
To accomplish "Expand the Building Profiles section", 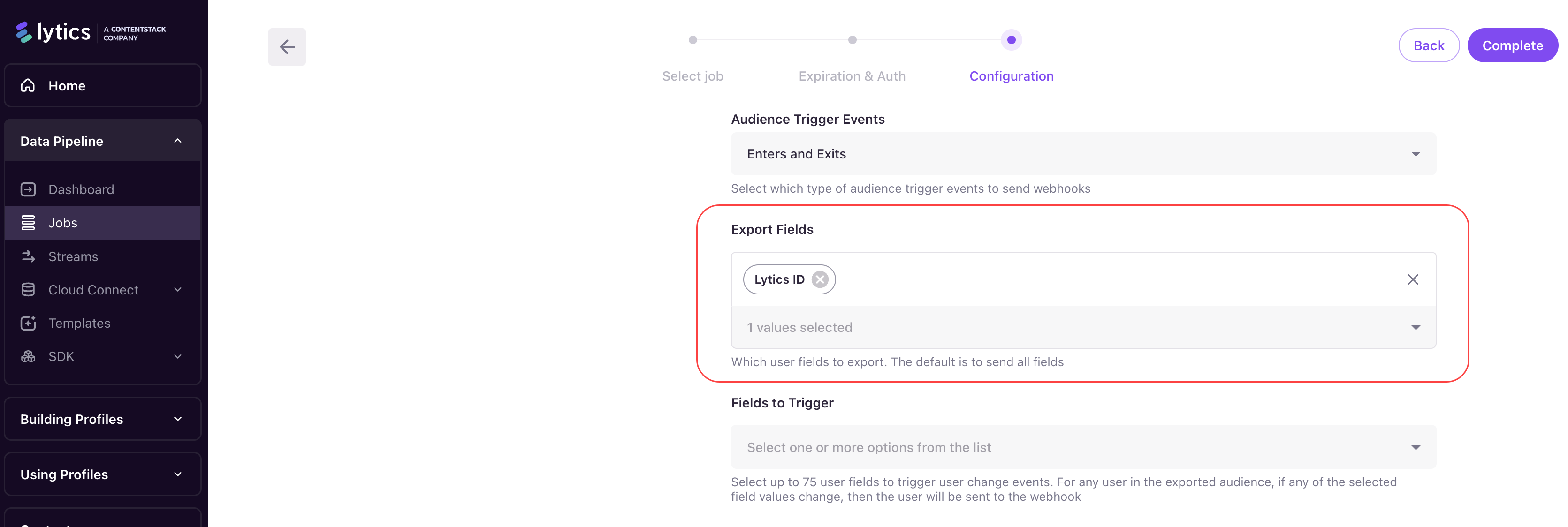I will point(178,419).
